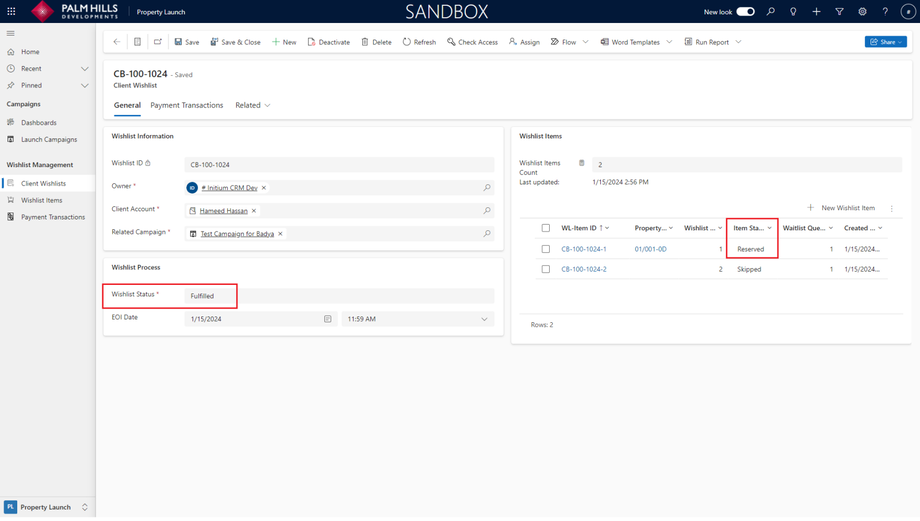Image resolution: width=920 pixels, height=521 pixels.
Task: Toggle the New look switch
Action: coord(745,12)
